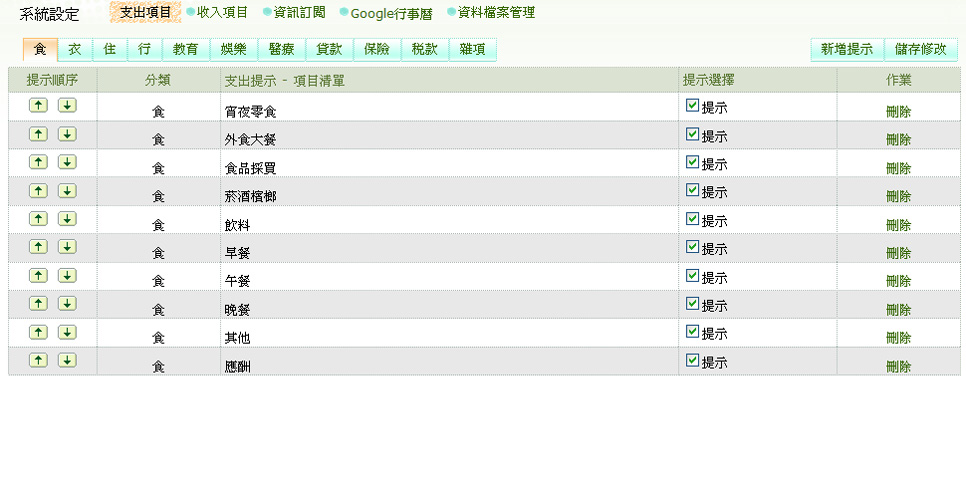Move 早餐 row down one position

coord(67,247)
